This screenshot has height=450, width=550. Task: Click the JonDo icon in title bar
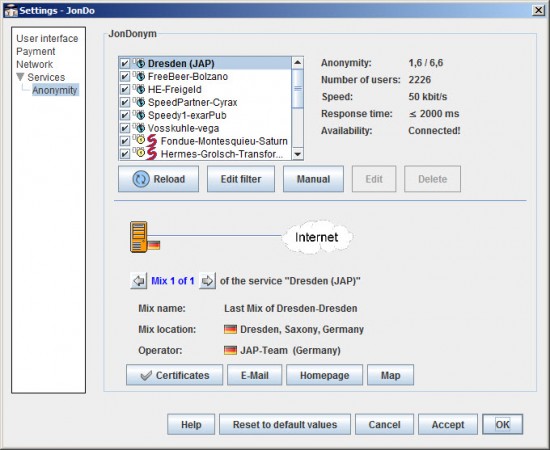coord(11,11)
